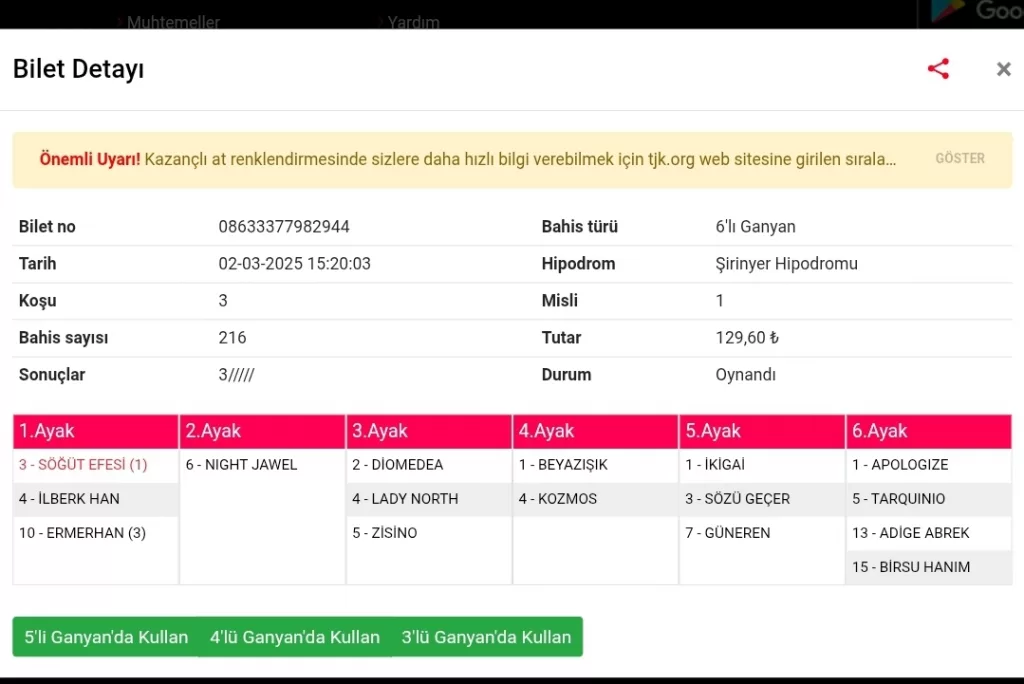Click horse entry SÖĞÜT EFESİ

83,465
